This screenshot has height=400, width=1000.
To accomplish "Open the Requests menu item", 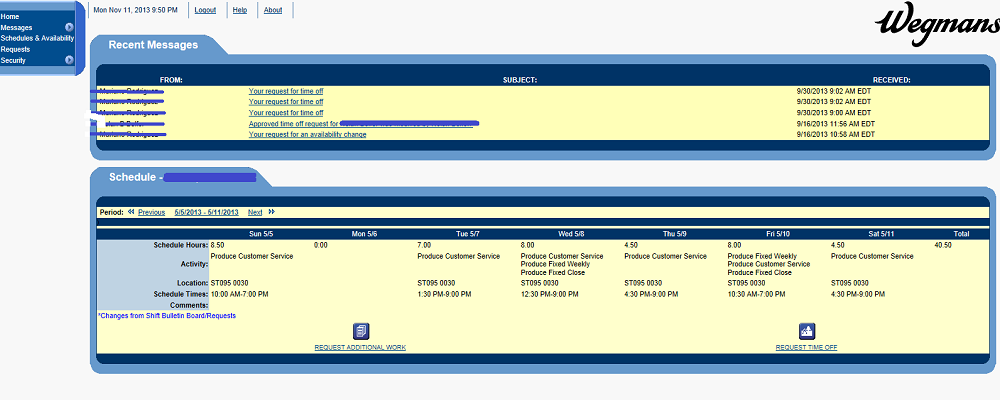I will 15,49.
